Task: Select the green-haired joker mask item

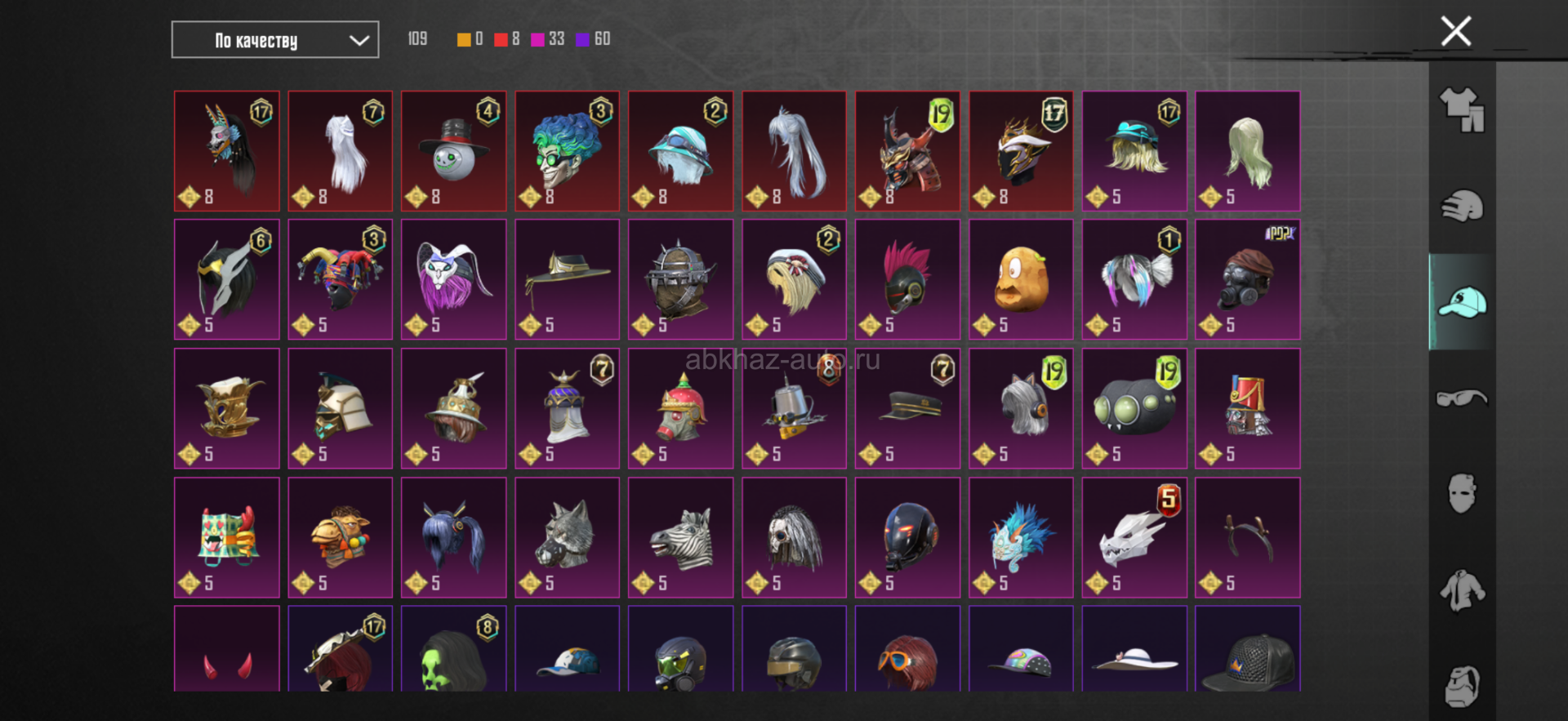Action: (568, 151)
